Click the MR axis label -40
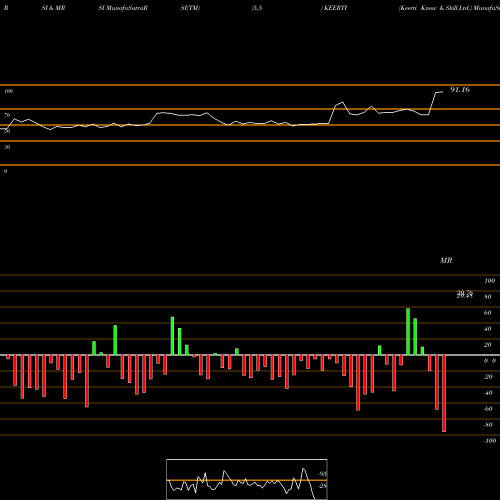The width and height of the screenshot is (500, 500). [488, 393]
